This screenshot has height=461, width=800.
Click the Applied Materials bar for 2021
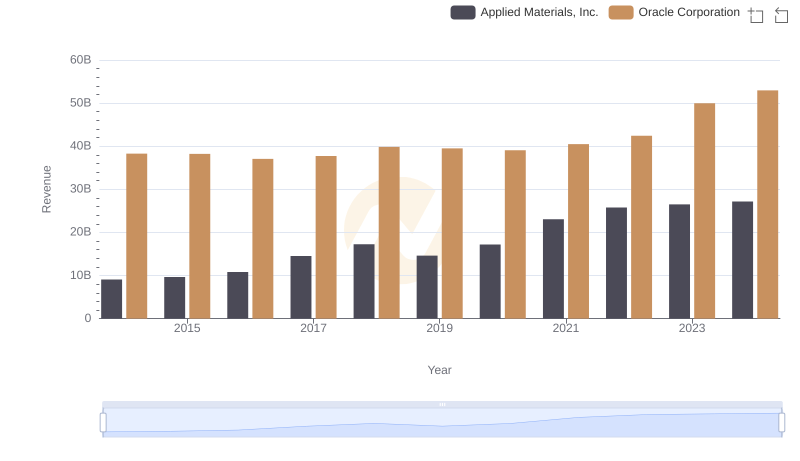(553, 269)
